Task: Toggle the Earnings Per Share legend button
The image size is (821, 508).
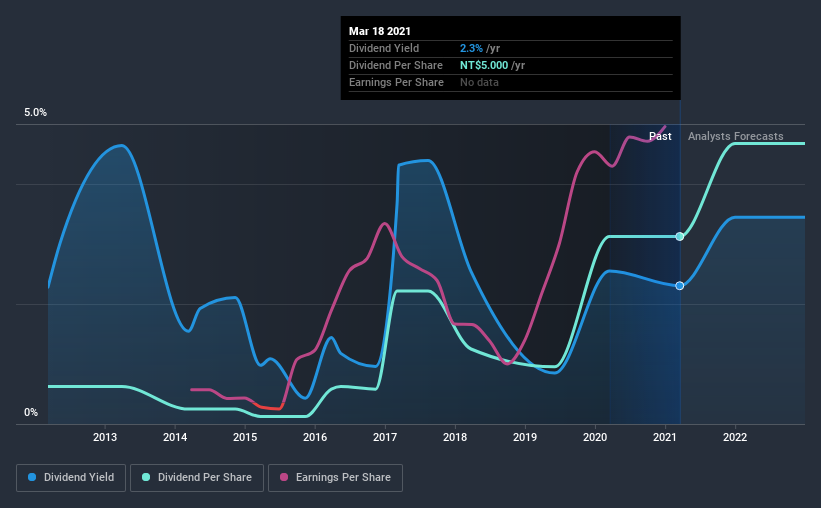Action: click(335, 478)
